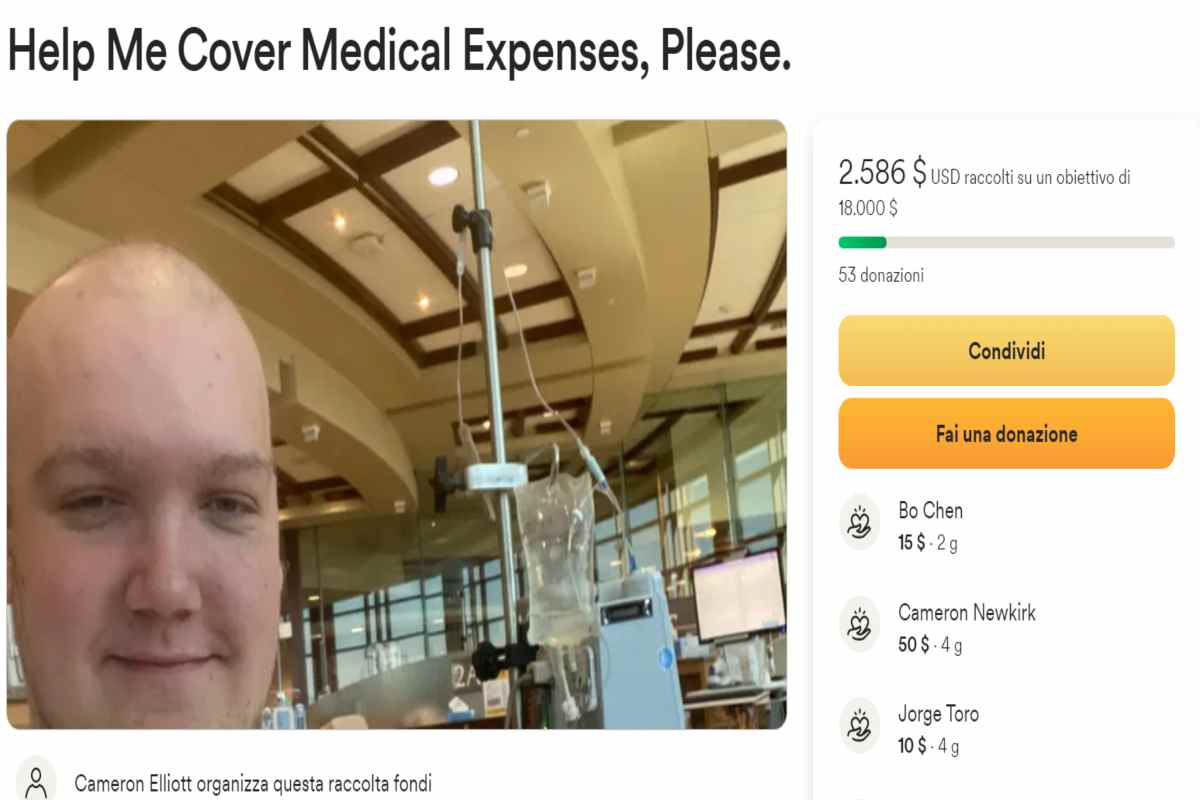Open the fundraiser hospital cover photo

pyautogui.click(x=396, y=425)
